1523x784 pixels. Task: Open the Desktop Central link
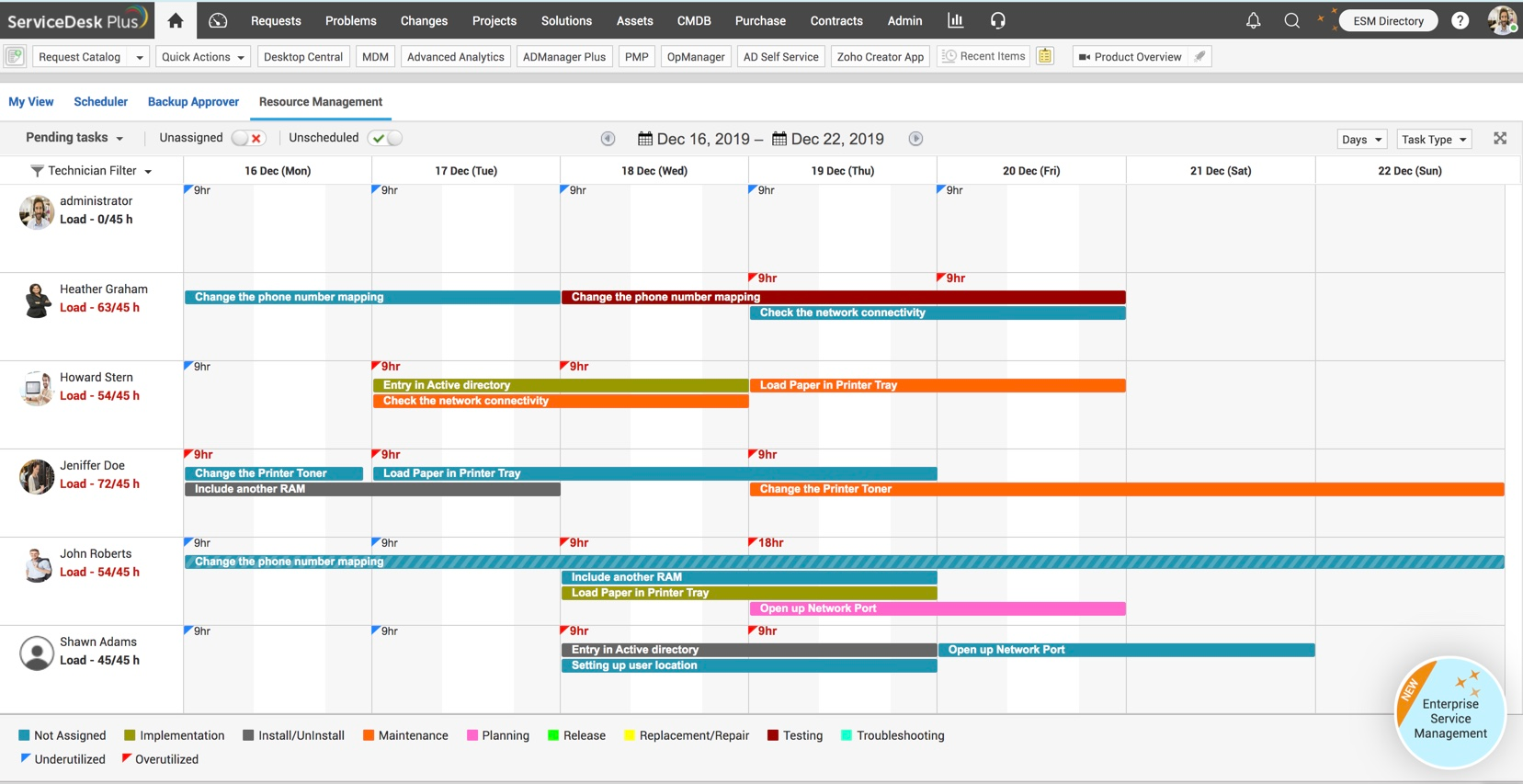click(x=302, y=57)
